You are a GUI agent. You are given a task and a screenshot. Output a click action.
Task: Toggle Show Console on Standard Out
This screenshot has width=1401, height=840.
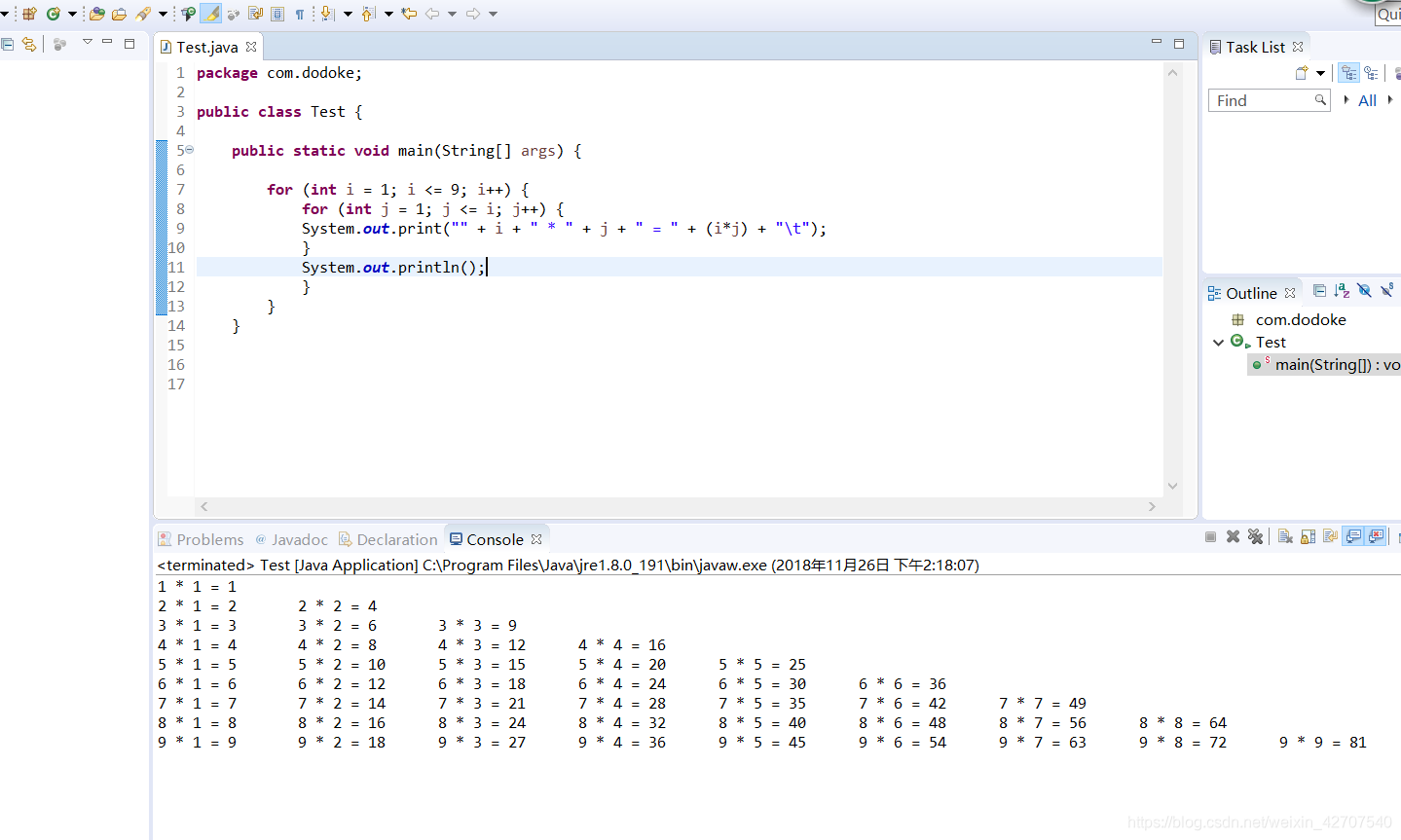click(x=1353, y=536)
